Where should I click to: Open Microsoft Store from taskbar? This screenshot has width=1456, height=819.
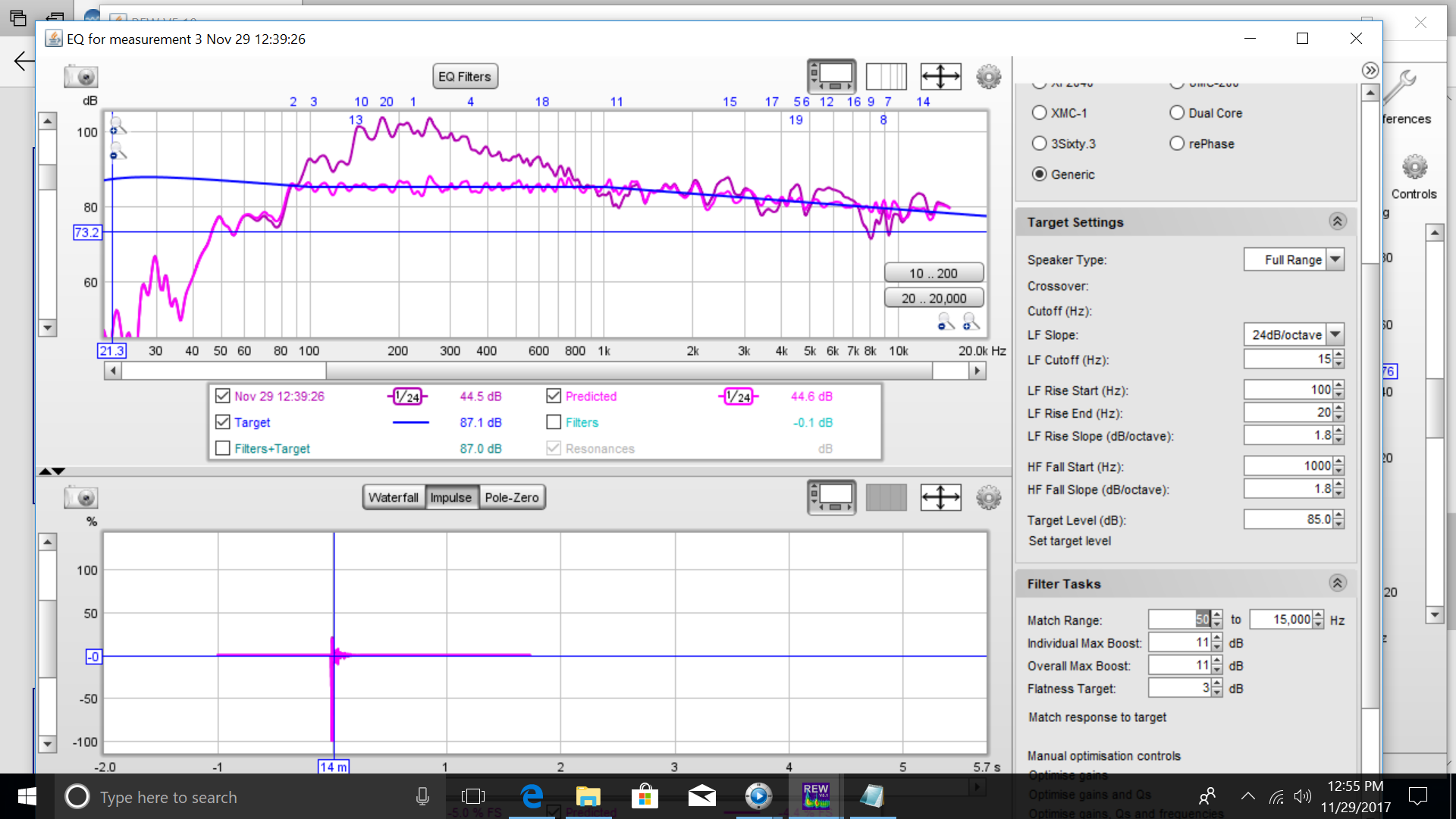point(645,796)
